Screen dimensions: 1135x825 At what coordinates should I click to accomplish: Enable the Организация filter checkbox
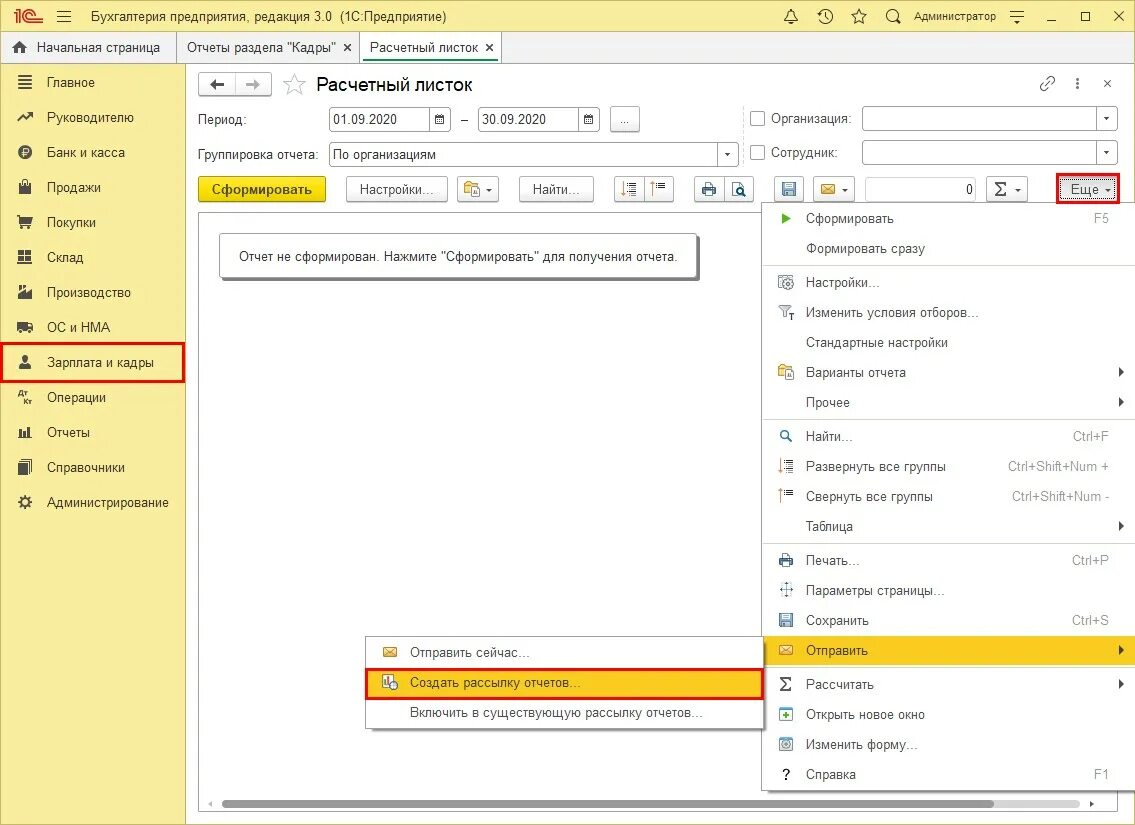757,118
